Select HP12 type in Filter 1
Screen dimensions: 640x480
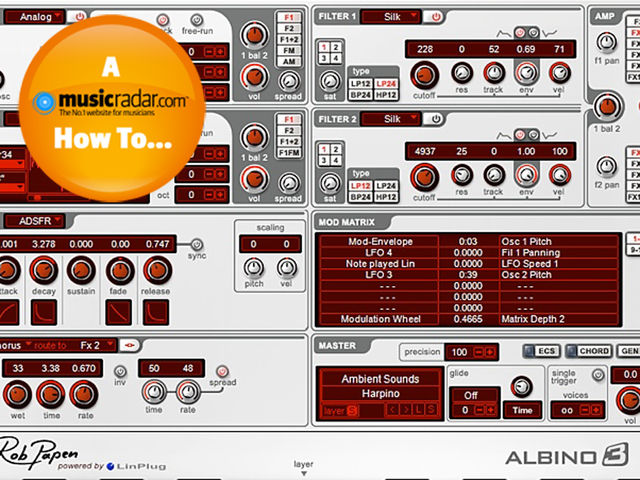386,95
